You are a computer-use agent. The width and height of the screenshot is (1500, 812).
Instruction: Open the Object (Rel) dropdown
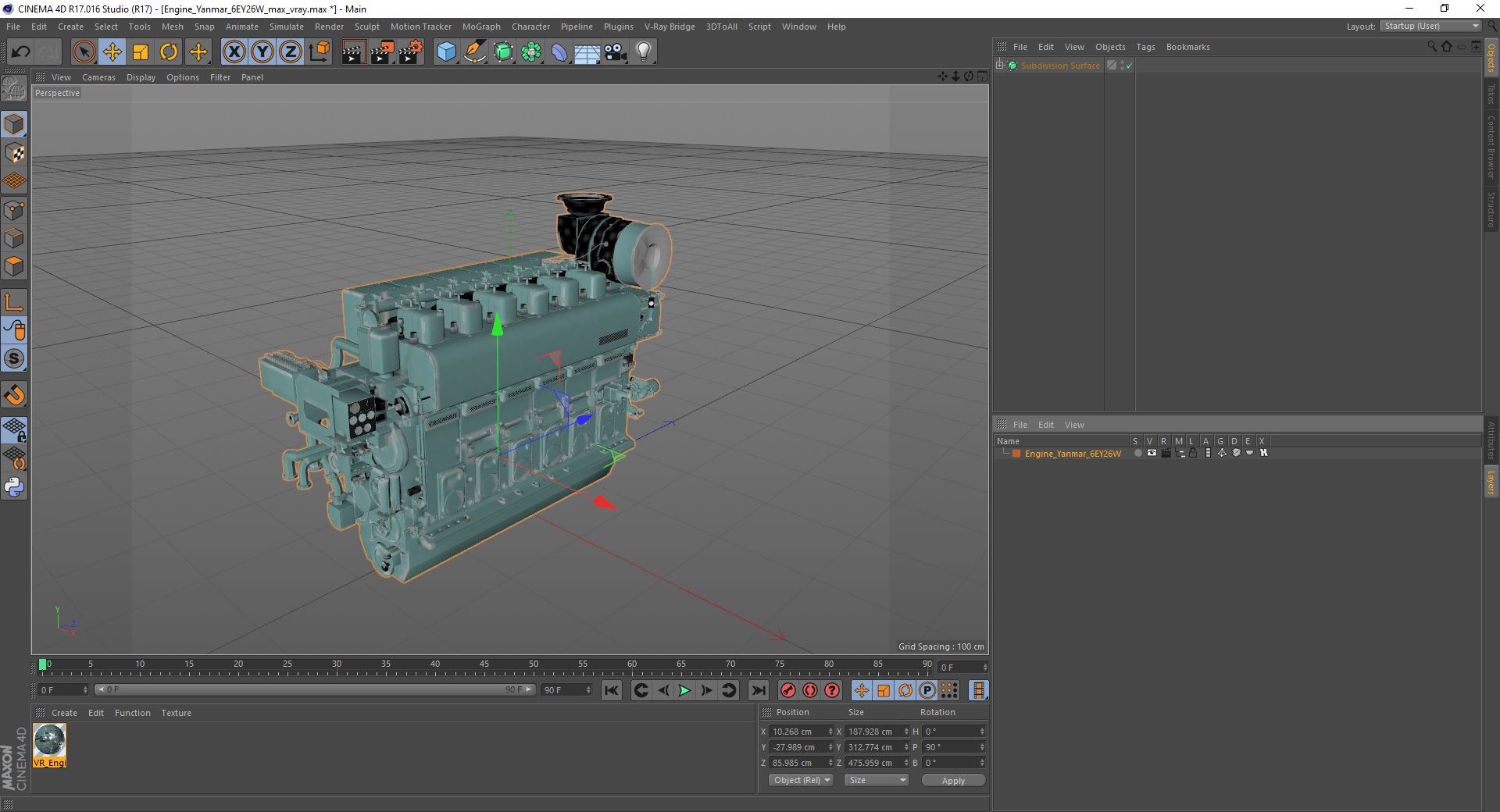click(802, 780)
